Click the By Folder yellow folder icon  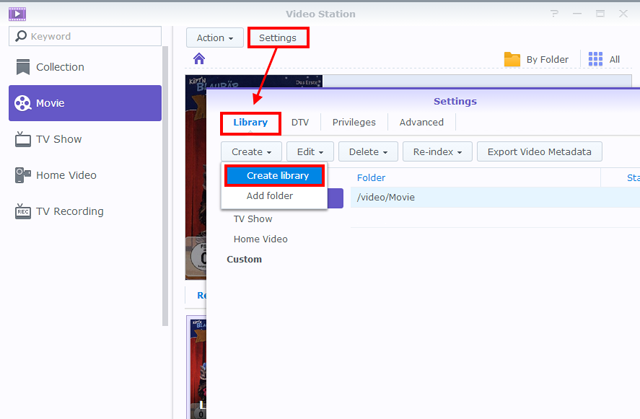[512, 60]
